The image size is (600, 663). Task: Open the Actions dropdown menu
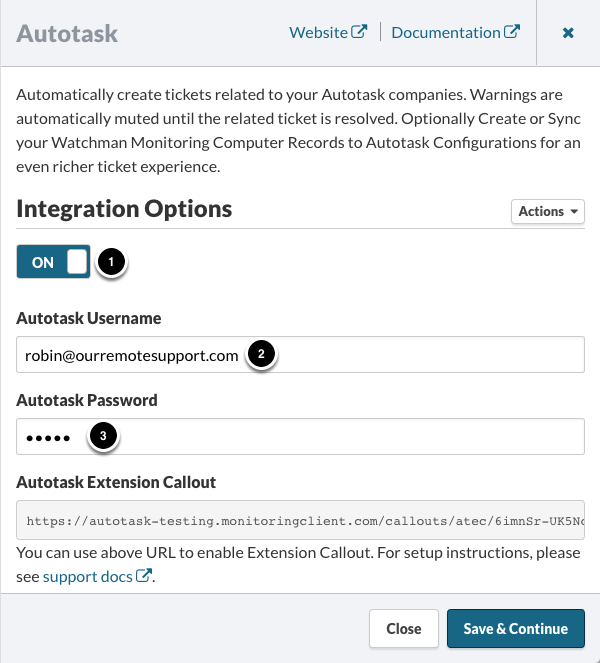tap(548, 211)
